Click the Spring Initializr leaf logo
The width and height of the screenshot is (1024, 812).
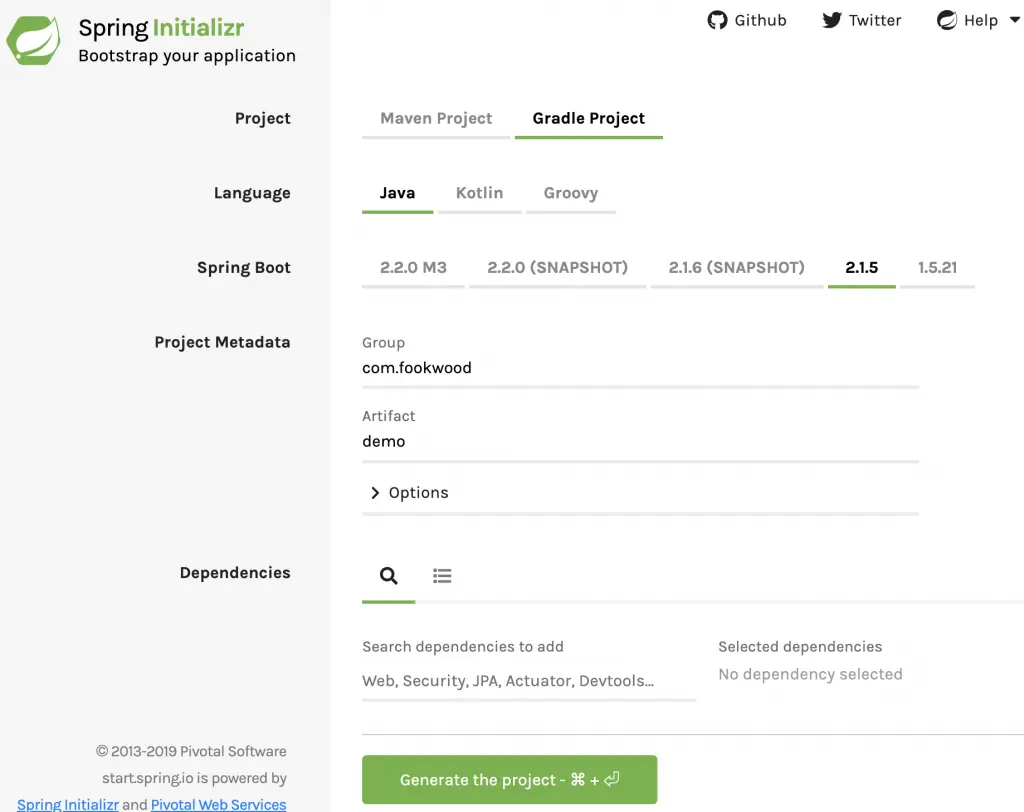(33, 40)
